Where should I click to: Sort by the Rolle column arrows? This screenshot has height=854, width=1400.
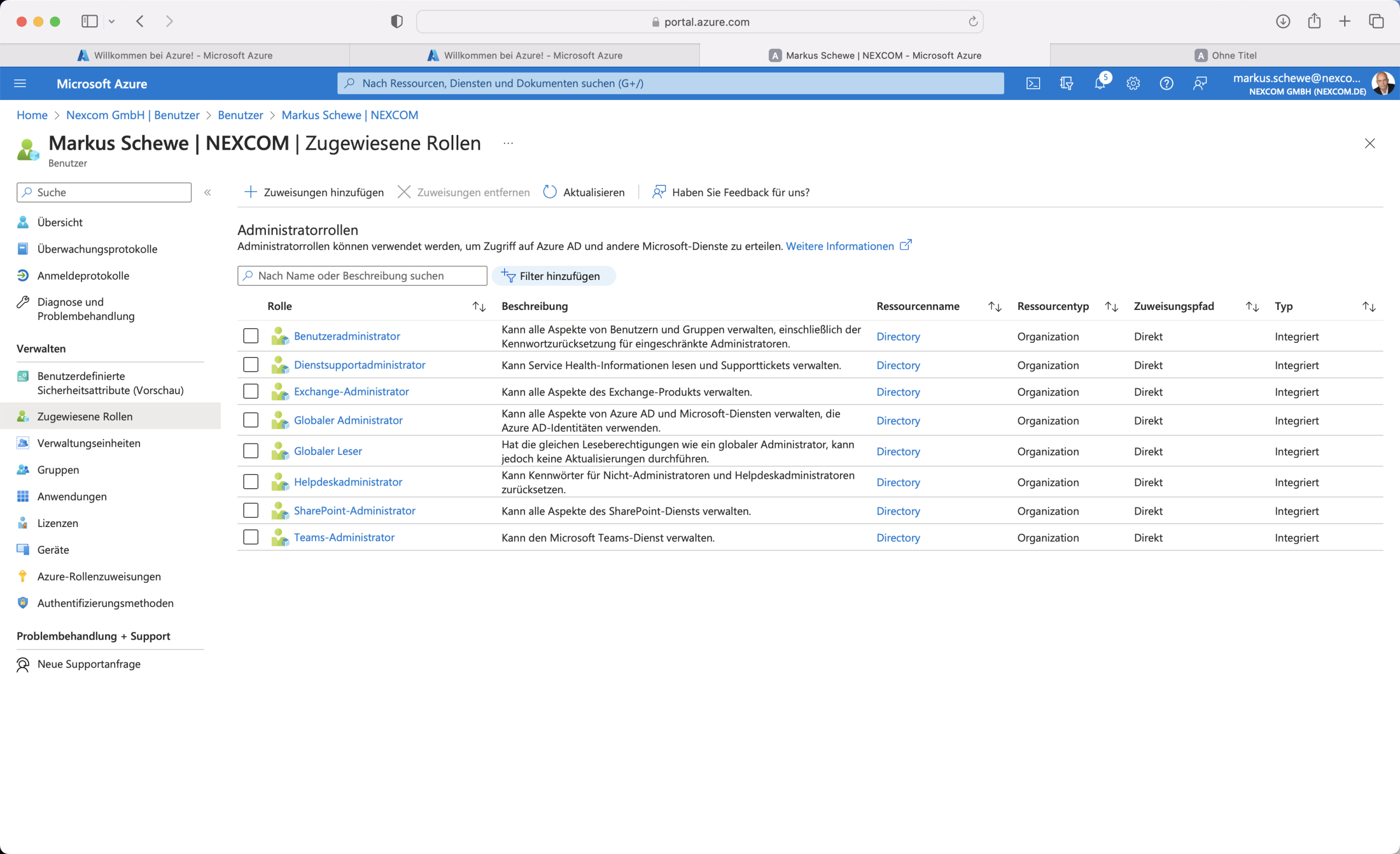click(x=479, y=307)
